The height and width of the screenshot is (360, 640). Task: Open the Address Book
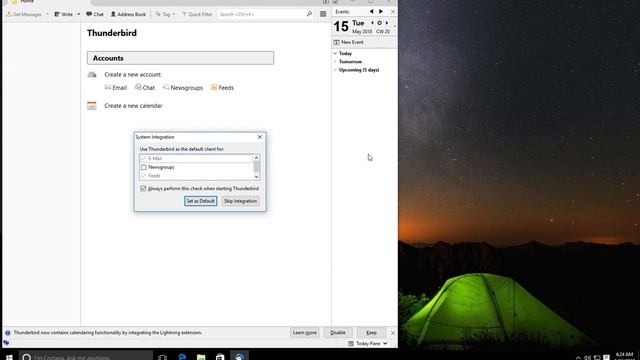pos(128,14)
